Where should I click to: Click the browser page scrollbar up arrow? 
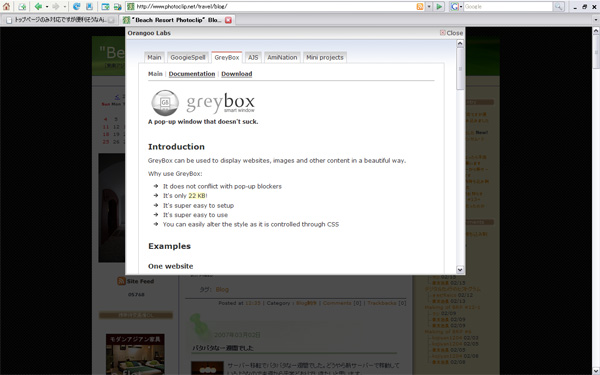tap(596, 30)
